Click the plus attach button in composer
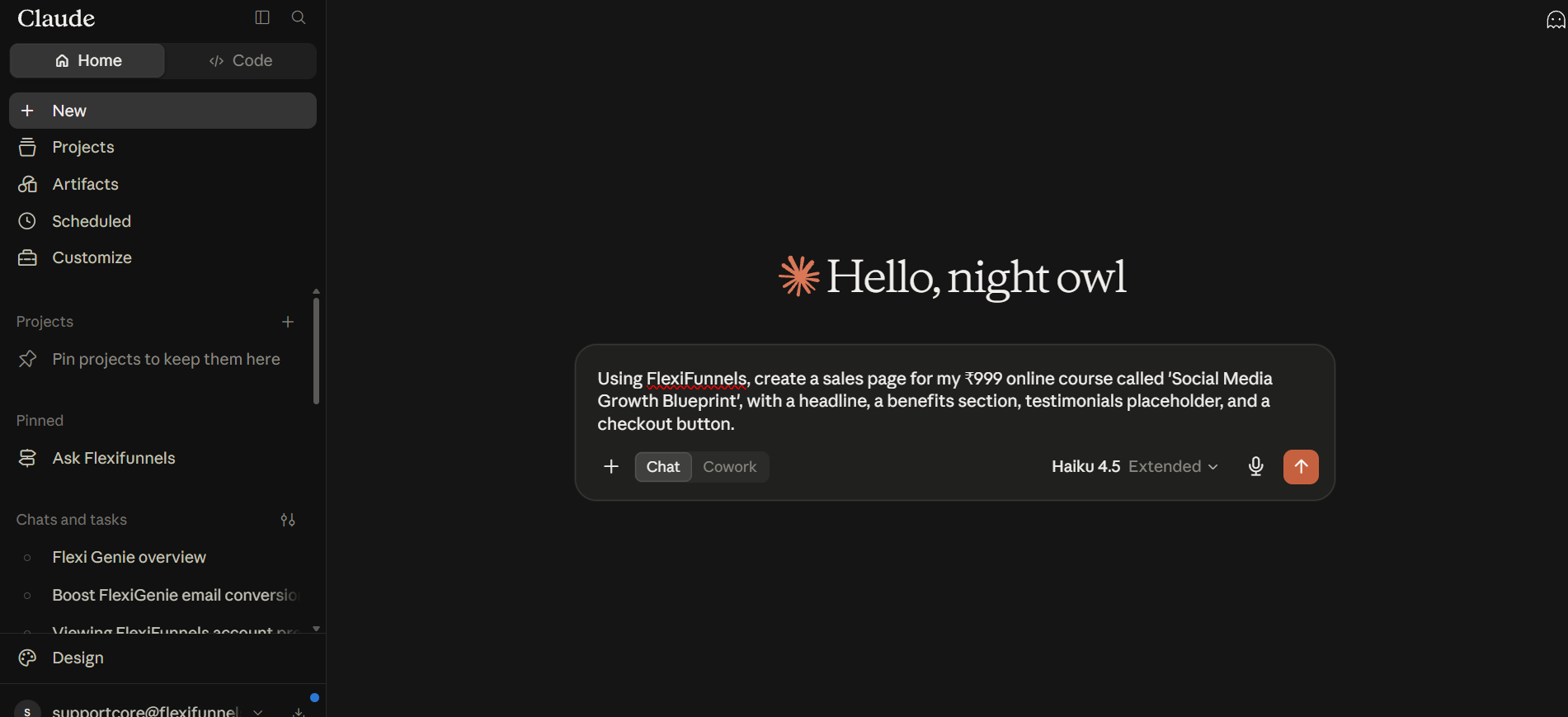The width and height of the screenshot is (1568, 717). pos(611,467)
